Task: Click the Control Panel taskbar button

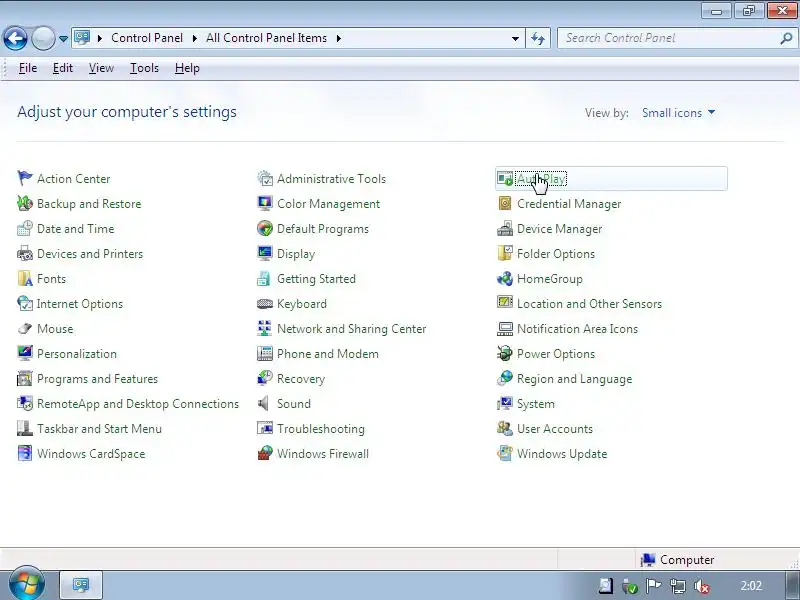Action: tap(81, 585)
